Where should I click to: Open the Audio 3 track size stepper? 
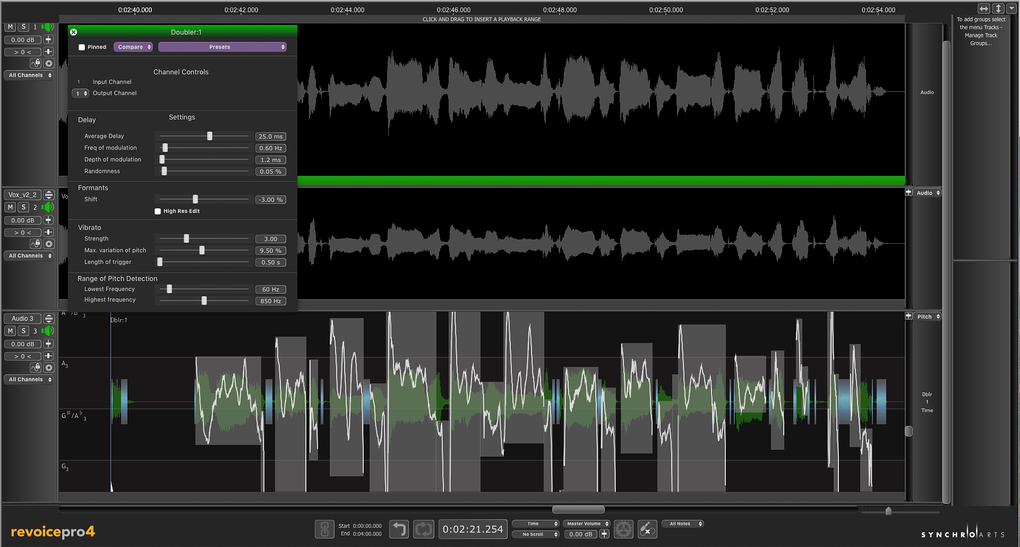(49, 319)
